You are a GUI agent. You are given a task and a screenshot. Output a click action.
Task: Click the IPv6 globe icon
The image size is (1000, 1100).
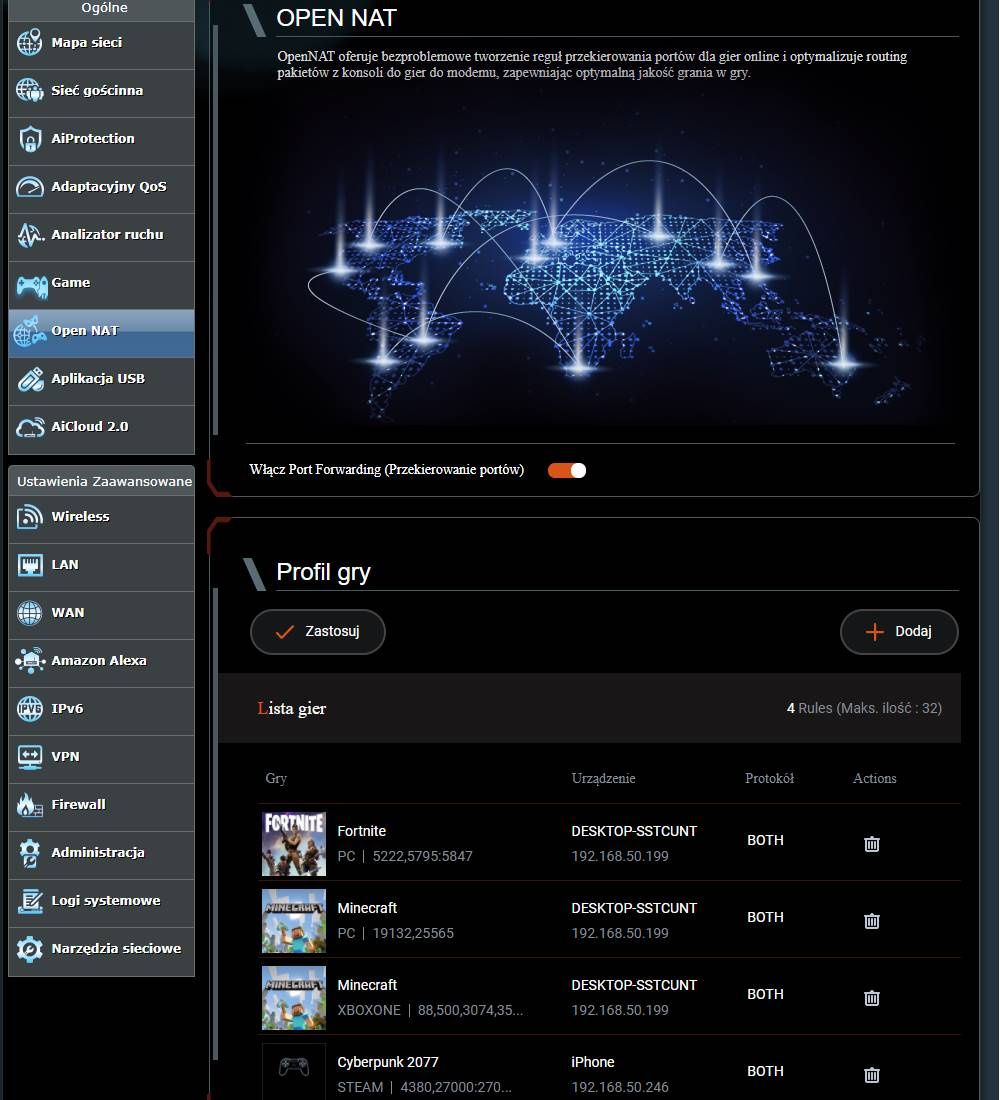(x=29, y=709)
